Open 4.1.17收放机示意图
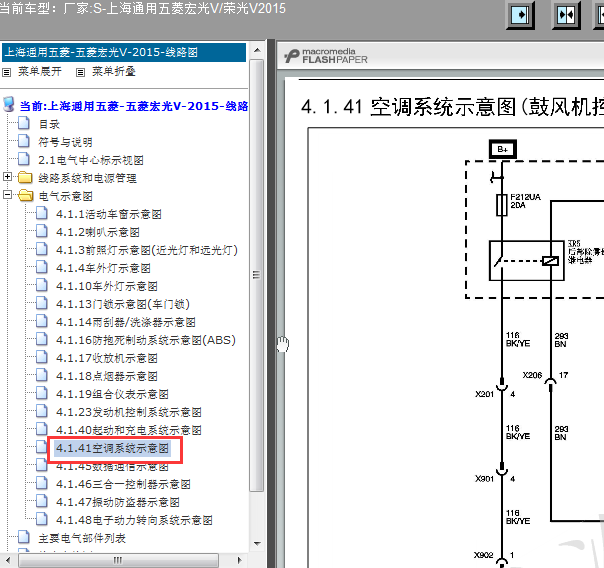This screenshot has width=604, height=568. pos(107,359)
